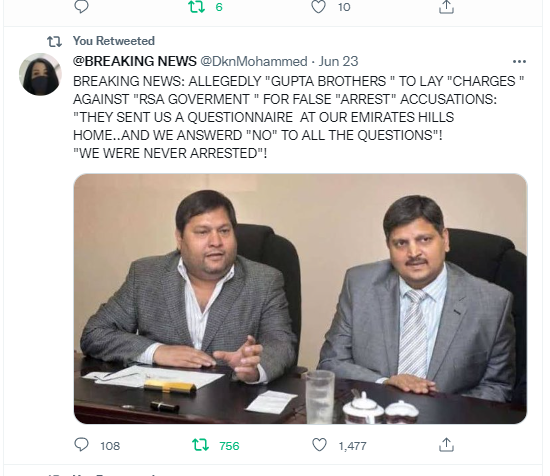The image size is (550, 476).
Task: Open the @BREAKING NEWS display name profile
Action: coord(135,61)
